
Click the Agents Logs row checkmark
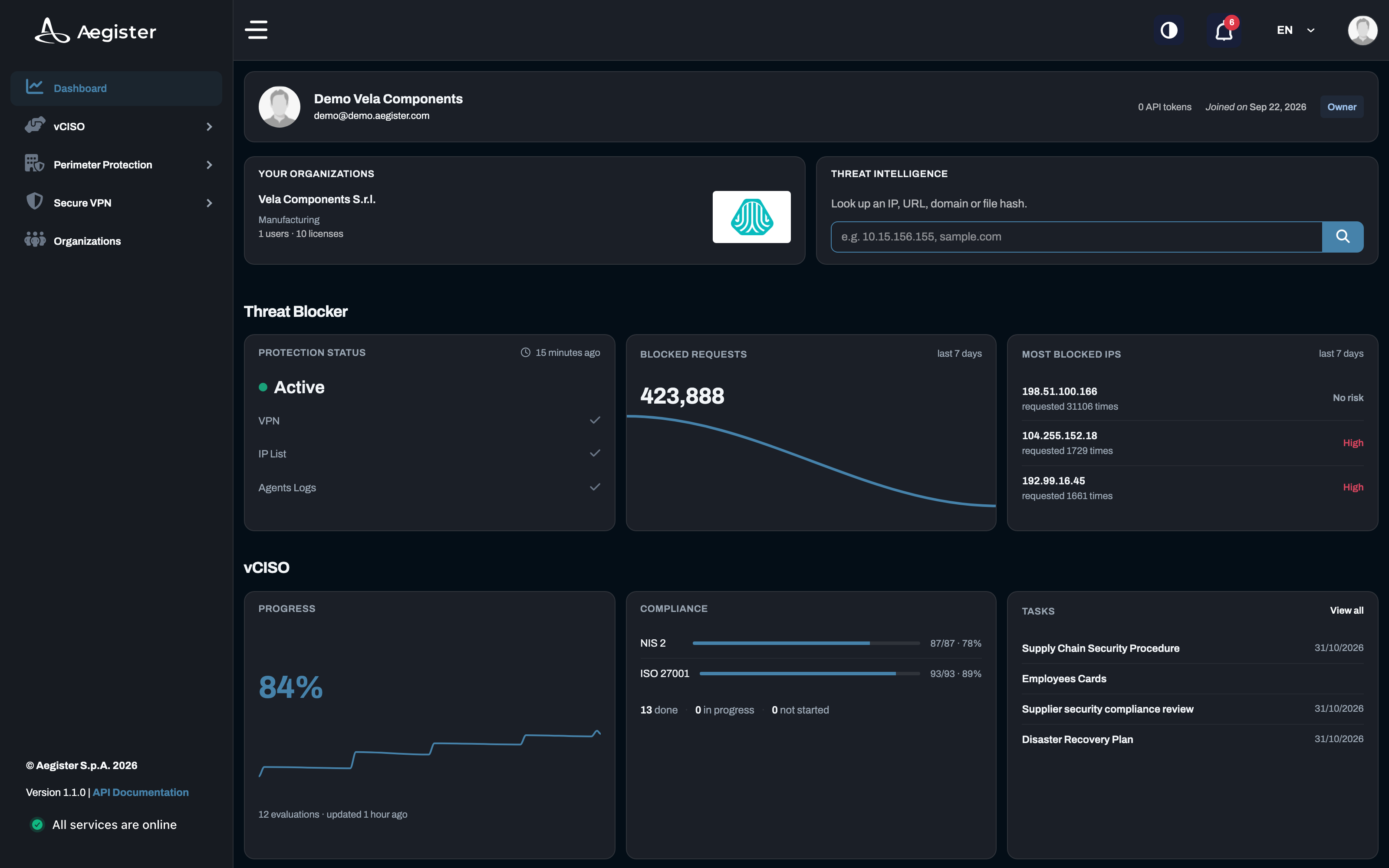pyautogui.click(x=595, y=487)
